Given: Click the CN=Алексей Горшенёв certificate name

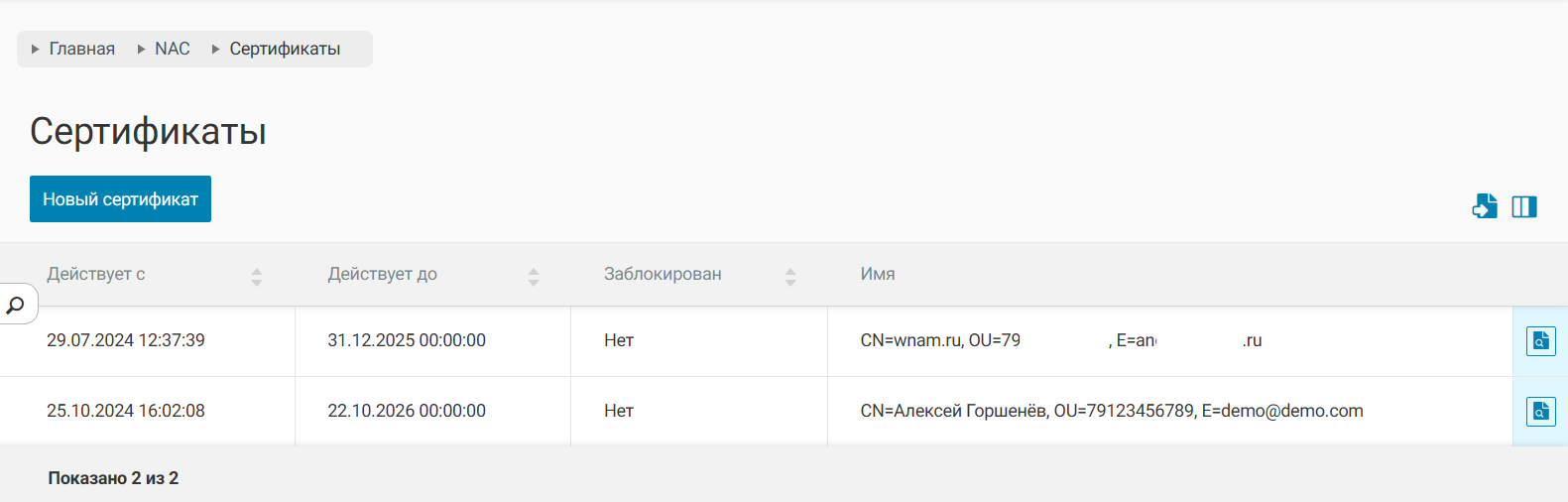Looking at the screenshot, I should (x=1111, y=411).
